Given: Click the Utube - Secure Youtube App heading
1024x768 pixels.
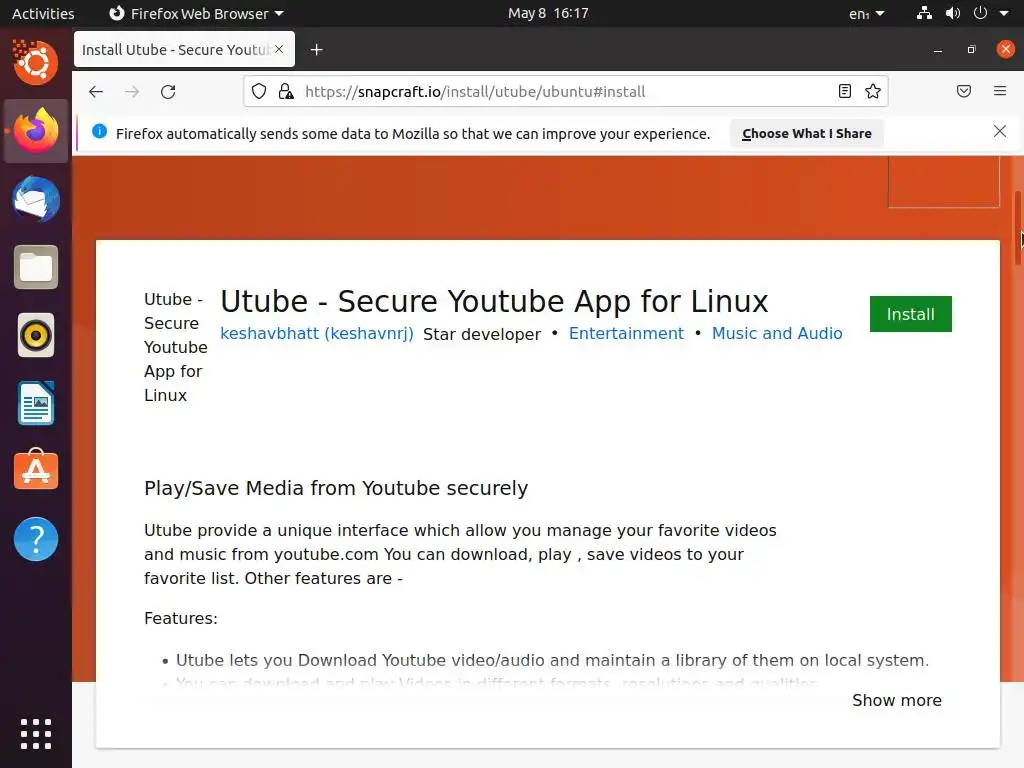Looking at the screenshot, I should [x=494, y=301].
